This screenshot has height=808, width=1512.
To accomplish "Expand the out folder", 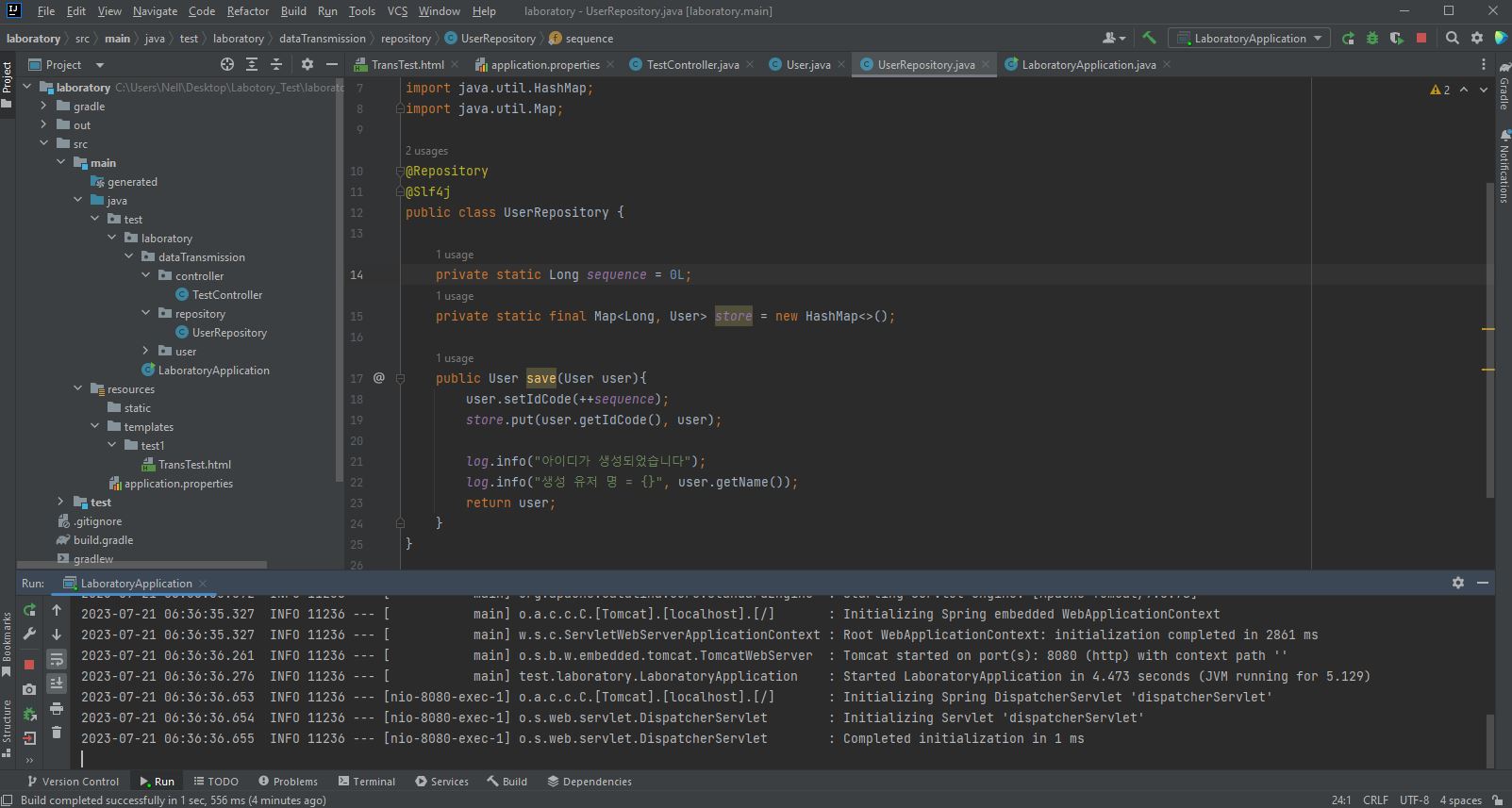I will [x=43, y=124].
